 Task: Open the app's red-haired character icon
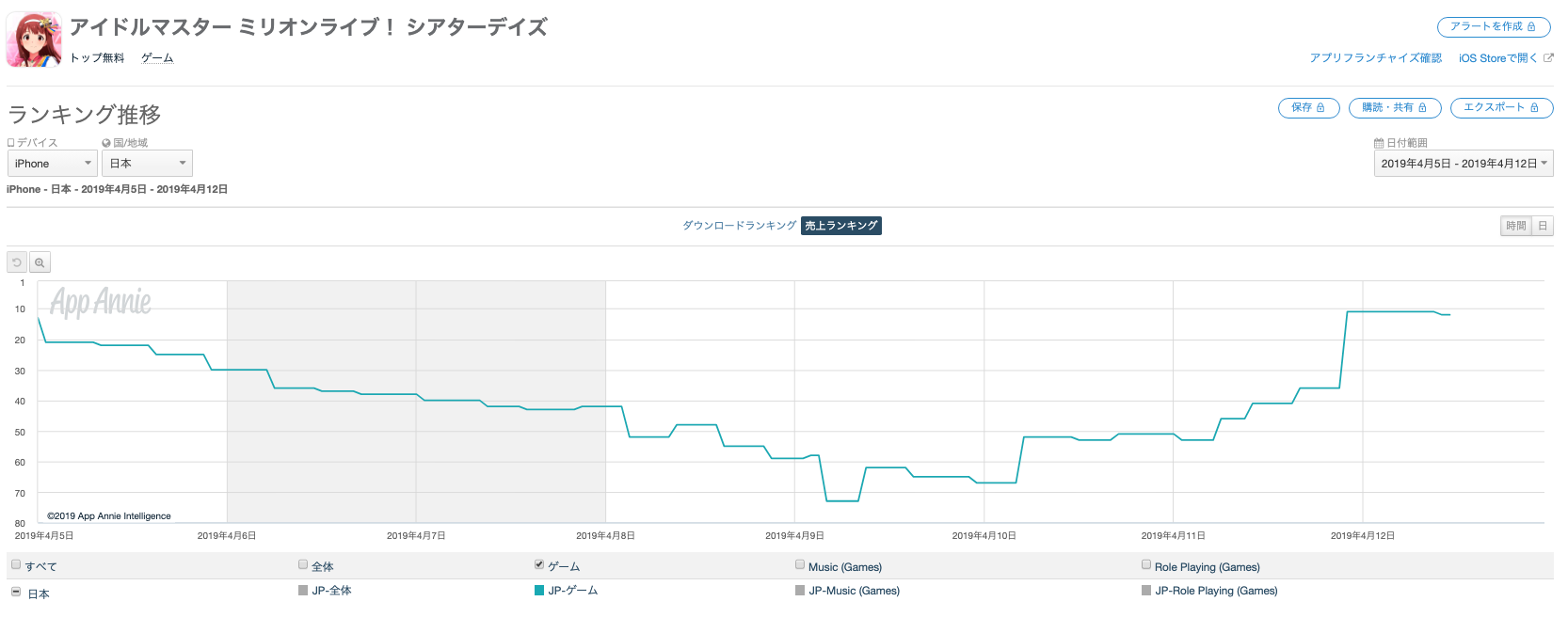coord(34,40)
